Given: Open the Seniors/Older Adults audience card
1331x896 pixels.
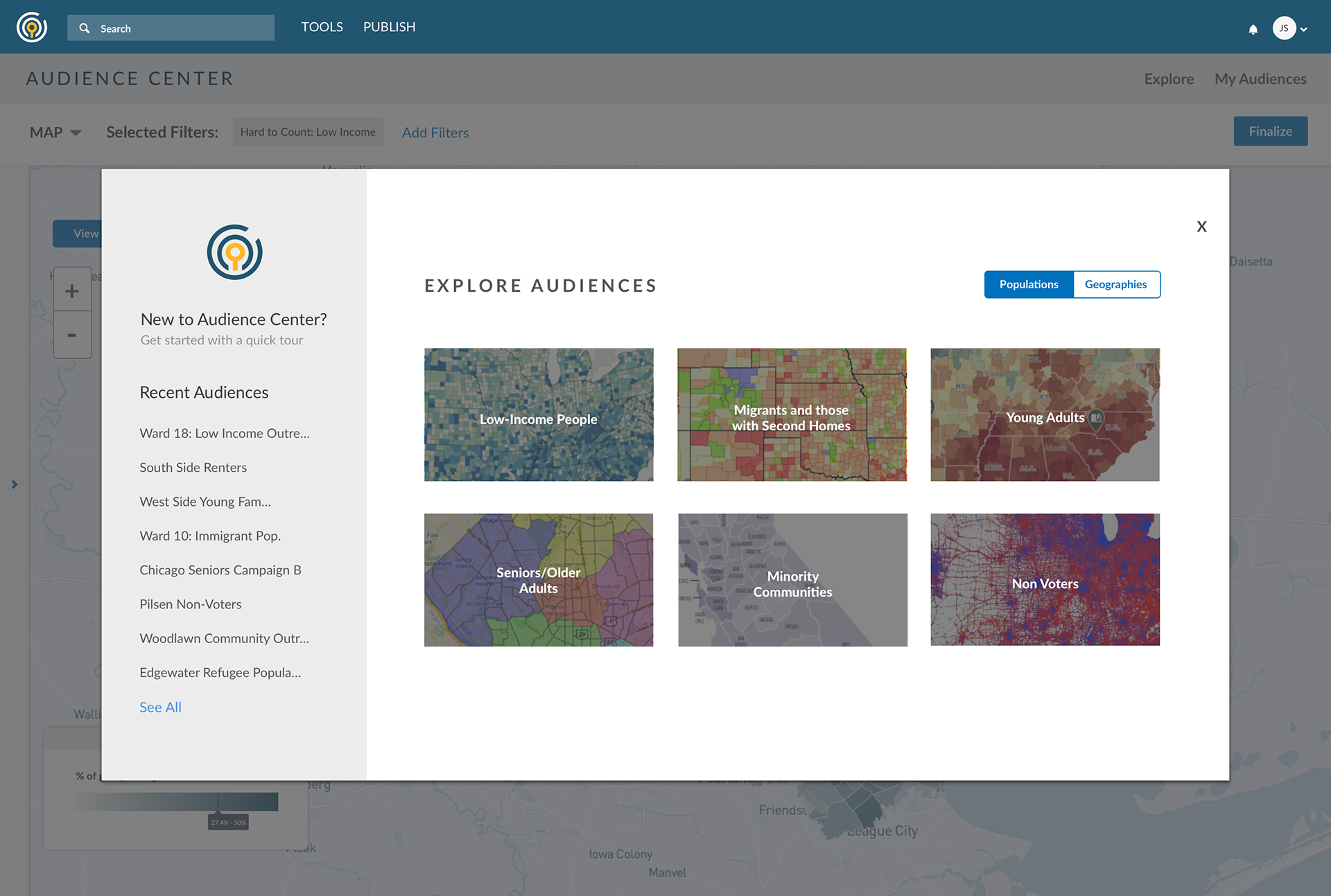Looking at the screenshot, I should click(539, 580).
